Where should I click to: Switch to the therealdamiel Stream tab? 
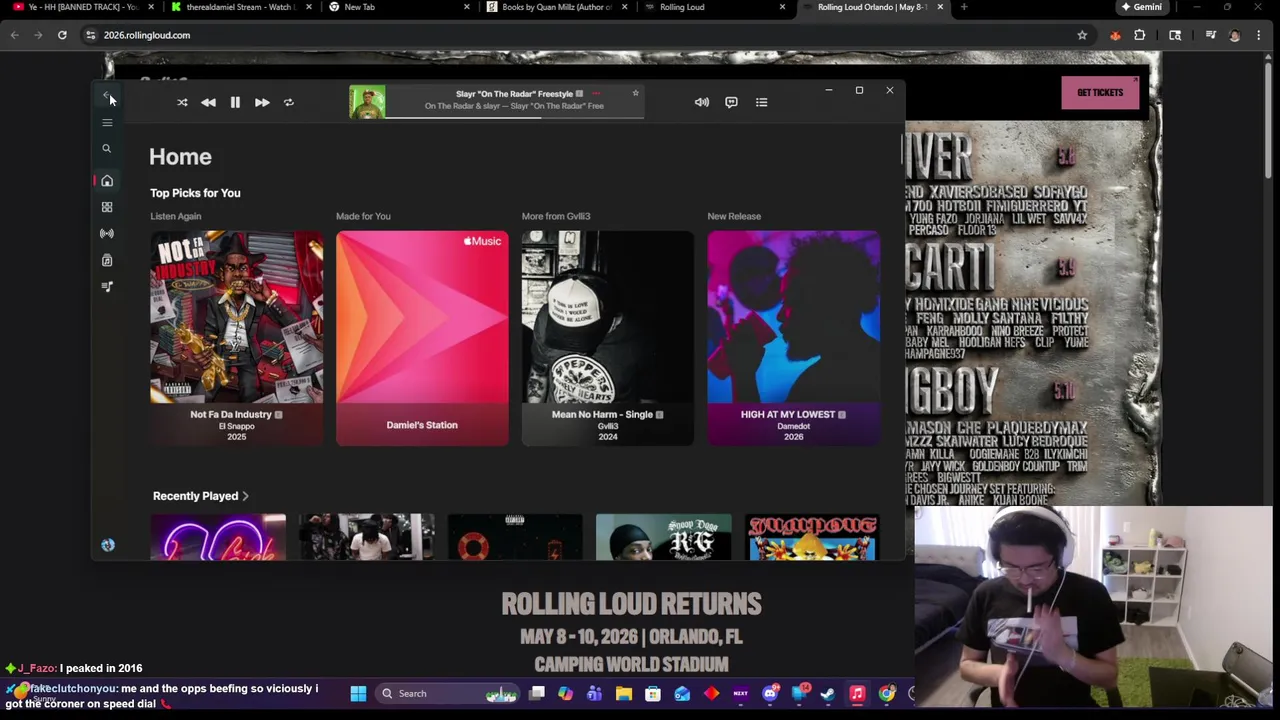click(240, 7)
